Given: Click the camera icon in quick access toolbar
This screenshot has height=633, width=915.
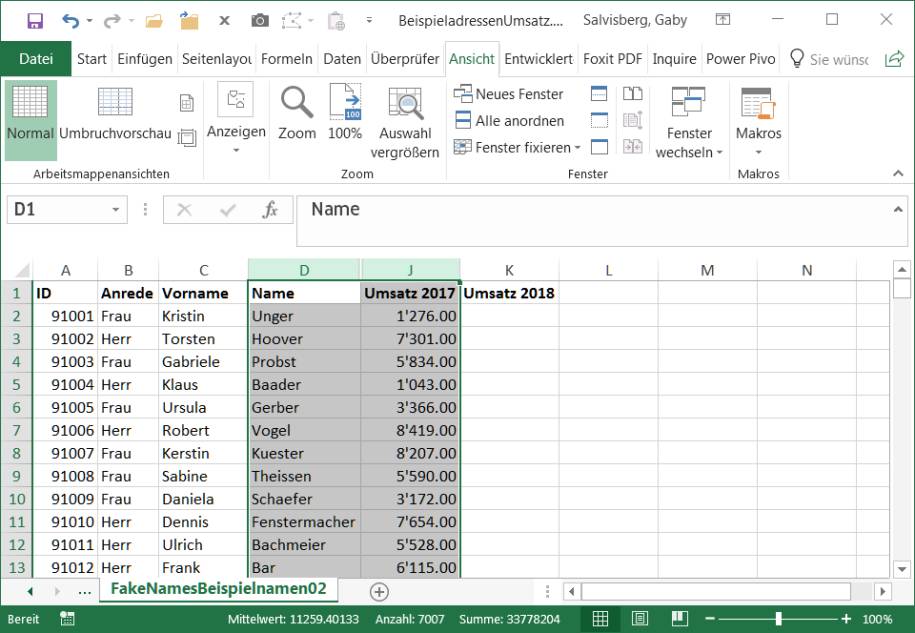Looking at the screenshot, I should click(260, 21).
